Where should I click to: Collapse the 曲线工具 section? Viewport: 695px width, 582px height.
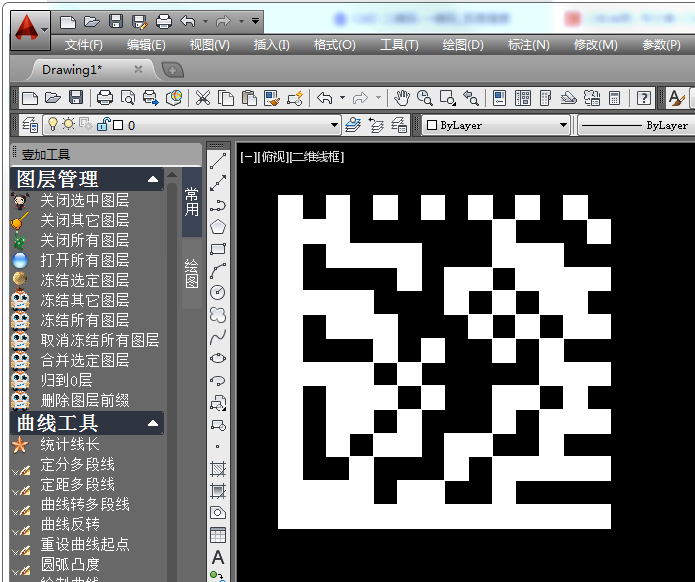point(152,423)
